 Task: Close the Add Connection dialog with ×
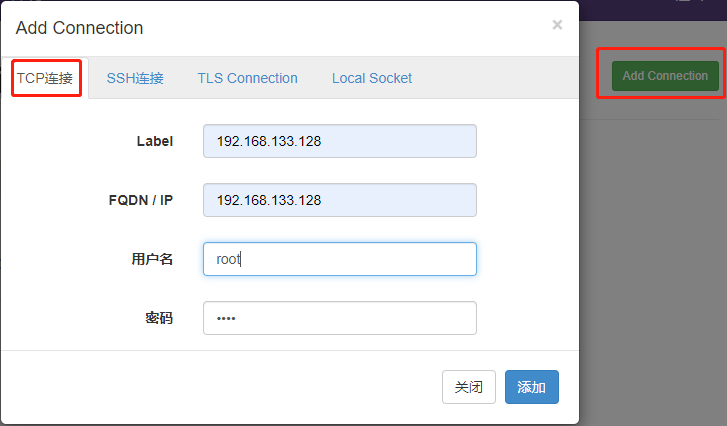pyautogui.click(x=557, y=25)
